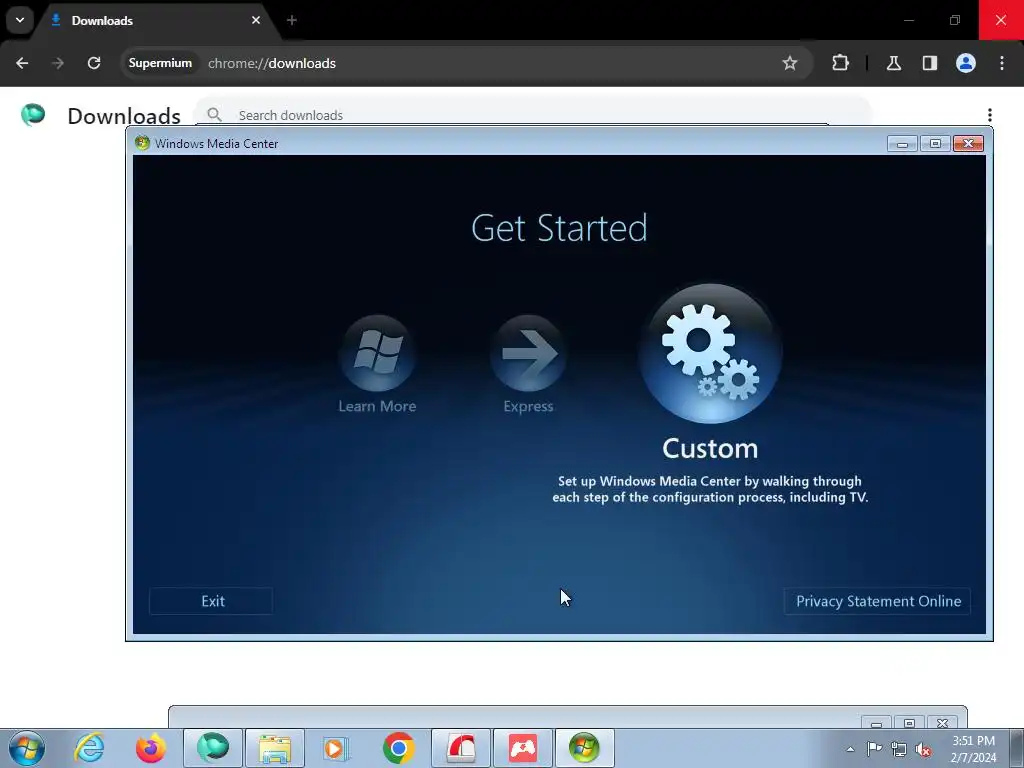
Task: Minimize the Supermium browser window
Action: [908, 20]
